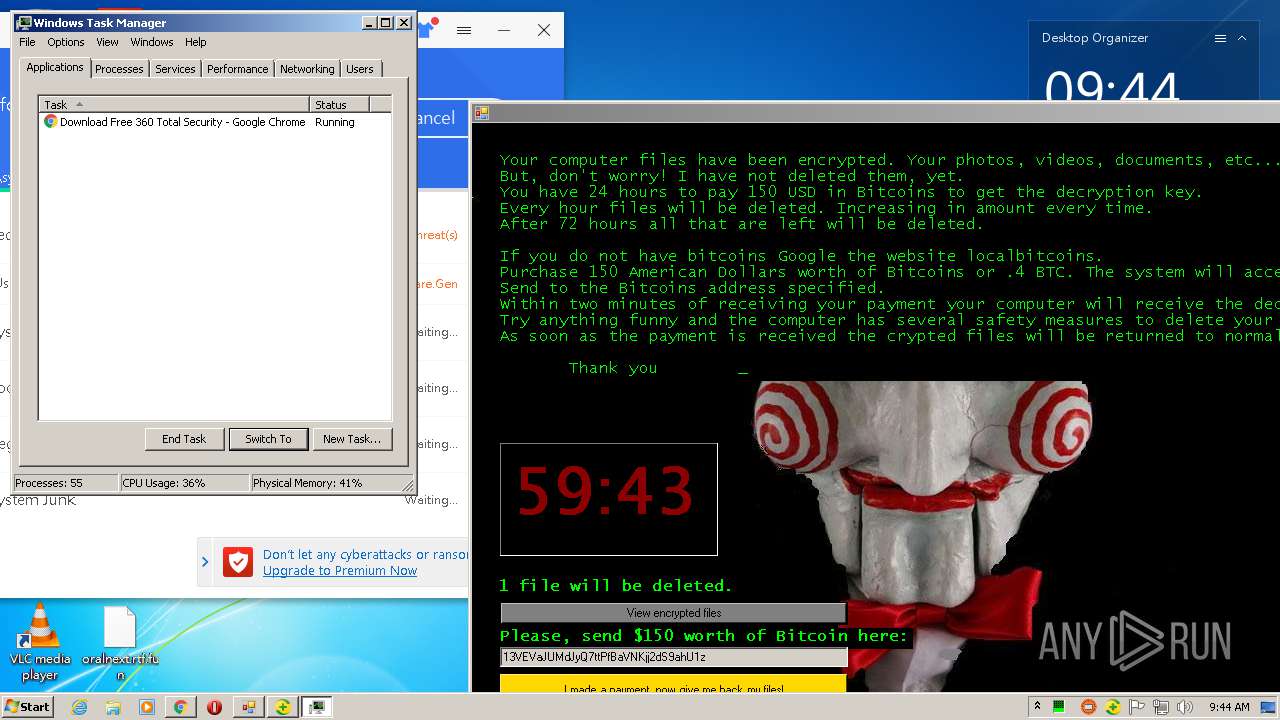
Task: Click the orange tray notification icon
Action: tap(1089, 707)
